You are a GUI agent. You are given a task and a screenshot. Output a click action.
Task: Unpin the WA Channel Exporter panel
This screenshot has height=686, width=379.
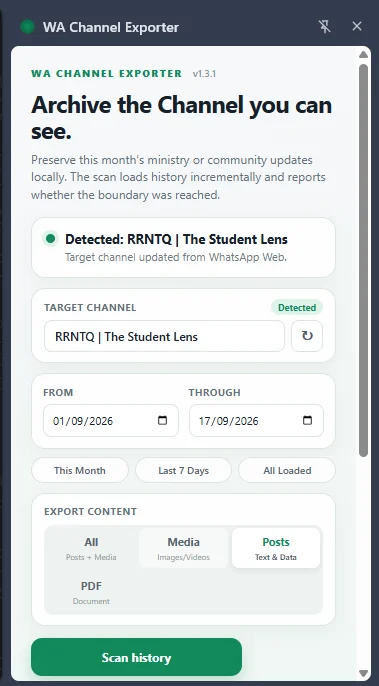(324, 27)
